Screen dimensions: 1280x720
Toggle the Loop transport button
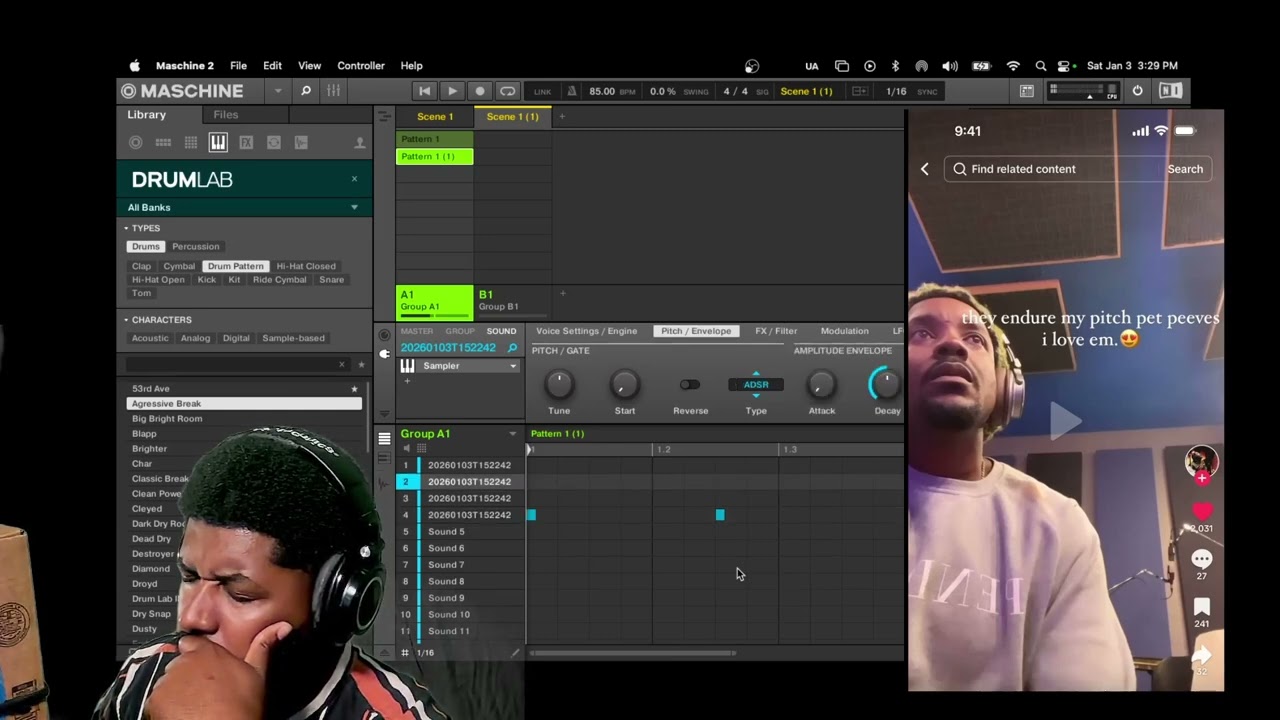tap(508, 91)
